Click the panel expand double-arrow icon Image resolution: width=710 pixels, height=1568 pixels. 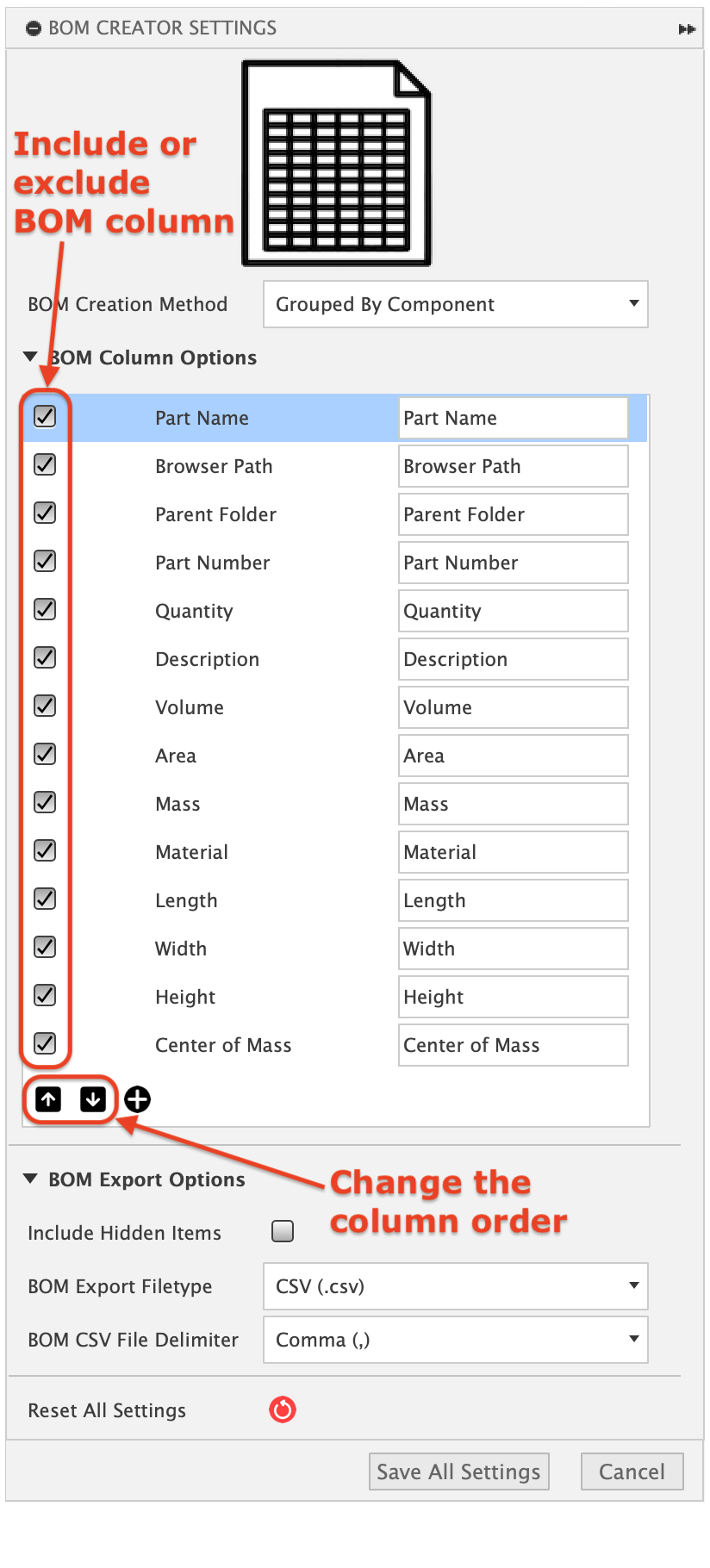tap(687, 29)
